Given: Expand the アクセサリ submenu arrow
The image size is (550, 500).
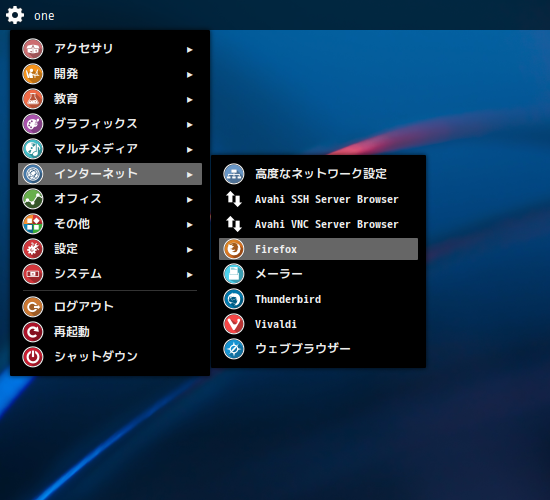Looking at the screenshot, I should coord(190,50).
